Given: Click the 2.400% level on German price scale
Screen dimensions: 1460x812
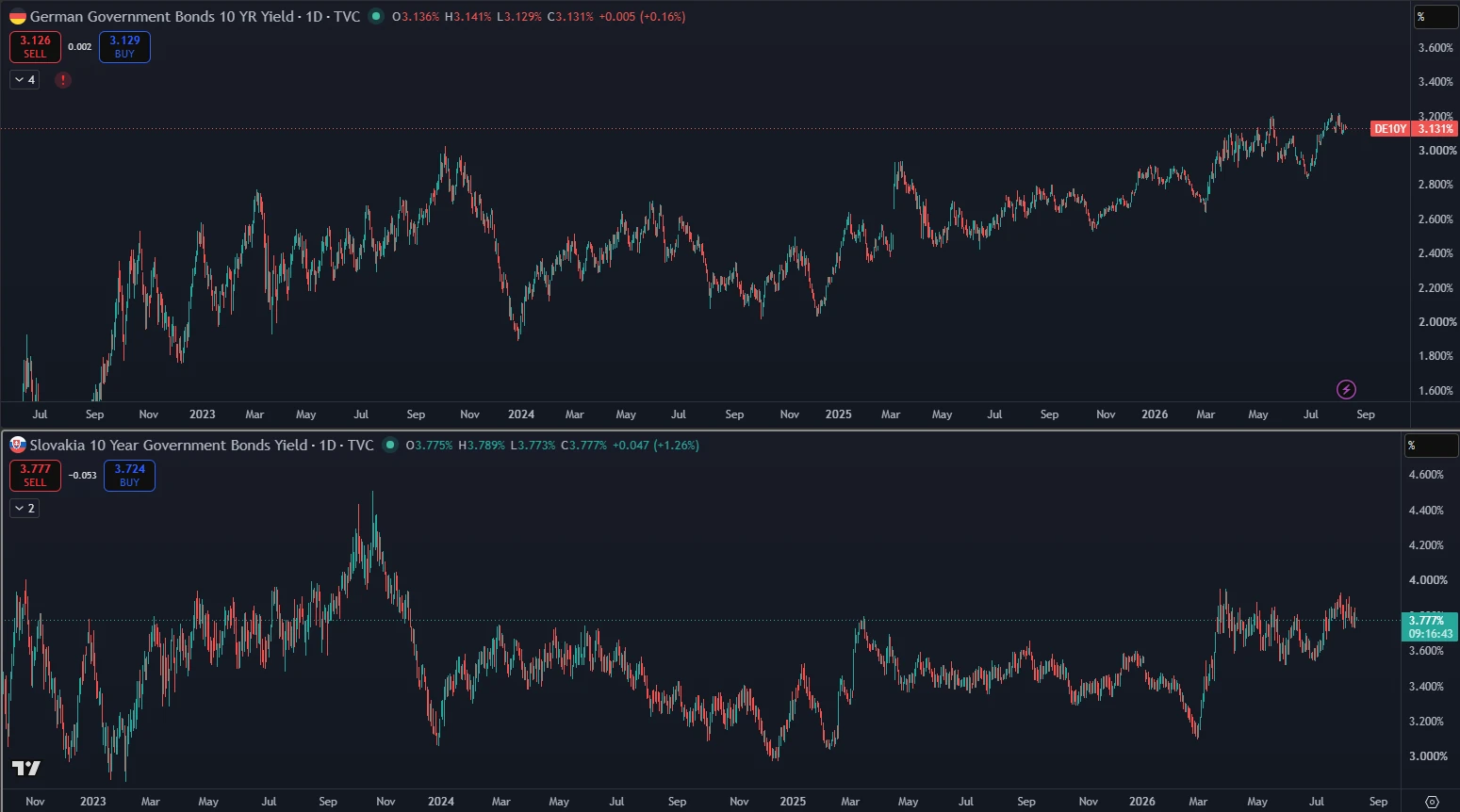Looking at the screenshot, I should tap(1436, 253).
